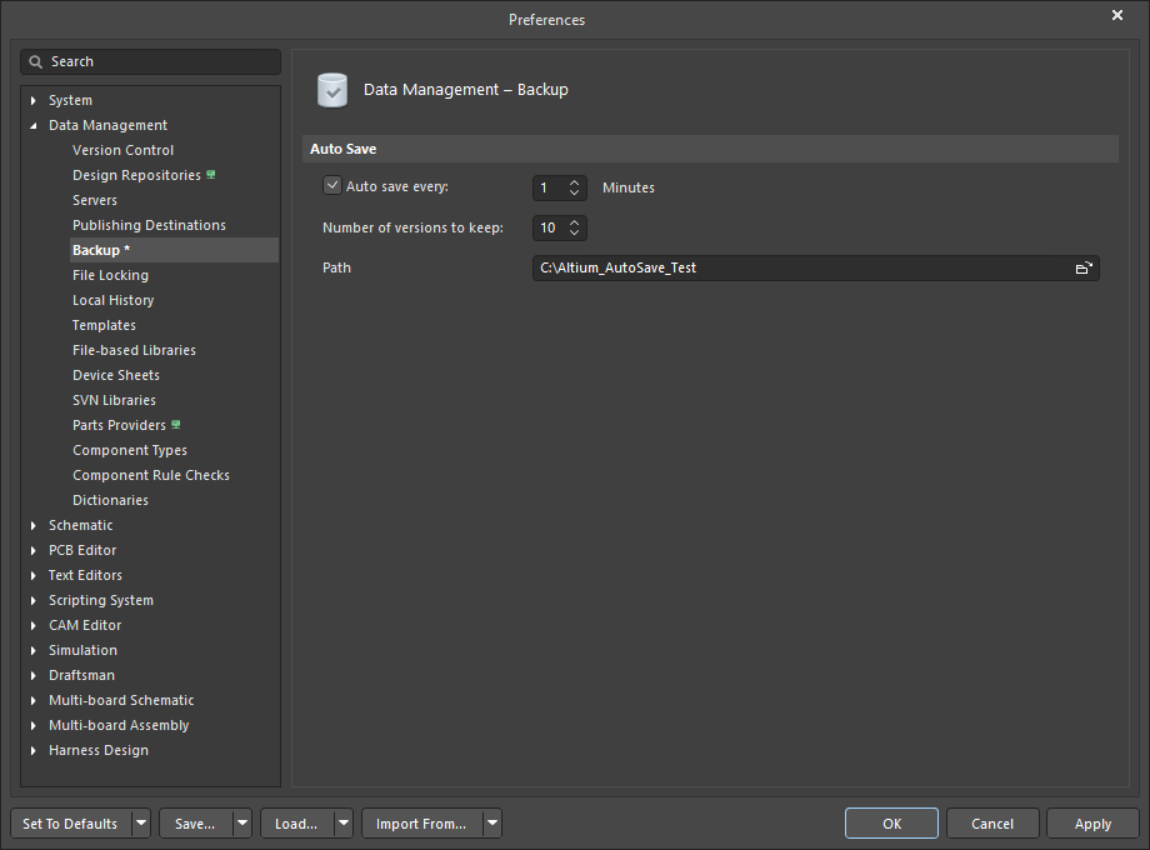Select Component Rule Checks page
This screenshot has width=1150, height=850.
[151, 475]
